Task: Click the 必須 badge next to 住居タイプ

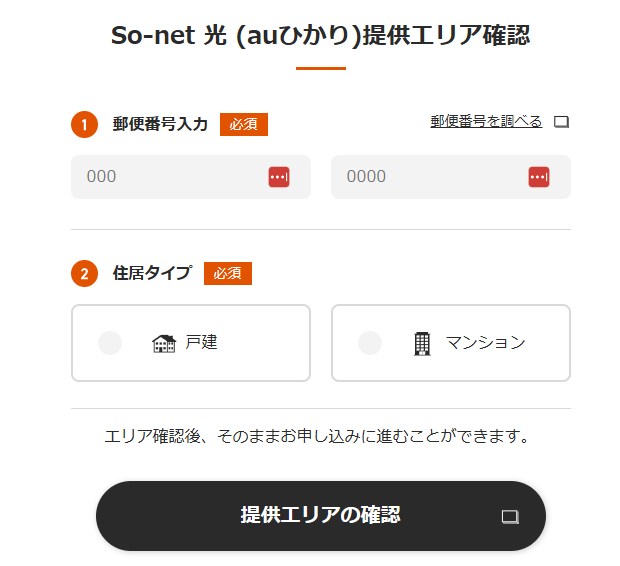Action: tap(228, 273)
